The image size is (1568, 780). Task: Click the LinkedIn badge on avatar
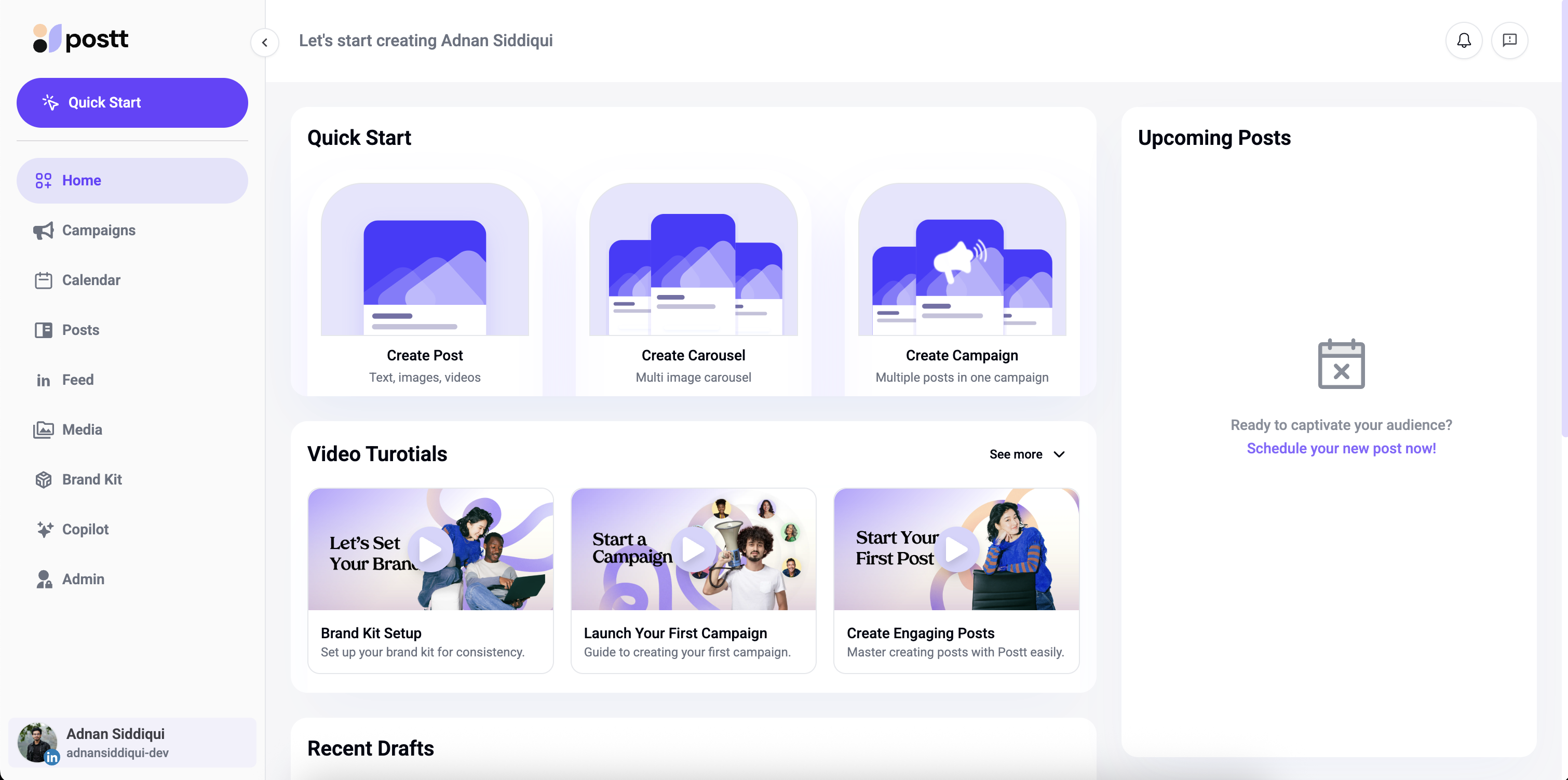click(x=52, y=757)
